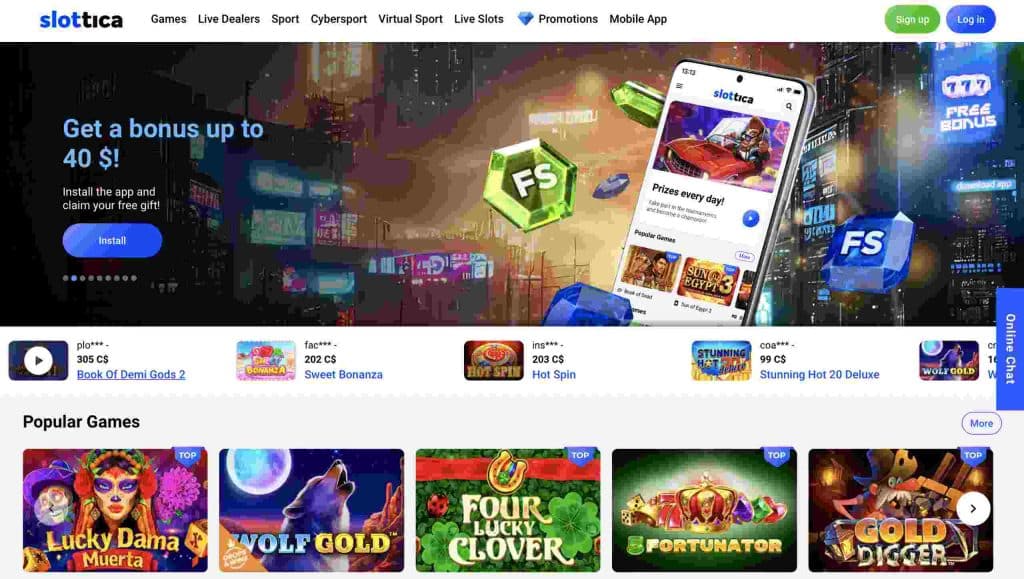Image resolution: width=1024 pixels, height=579 pixels.
Task: Click the Log in button
Action: [x=970, y=20]
